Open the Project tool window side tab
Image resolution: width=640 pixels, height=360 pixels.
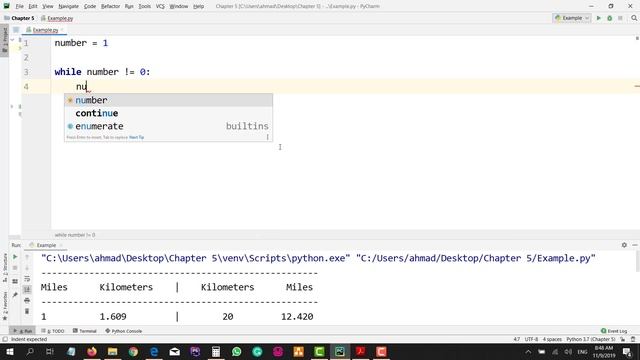click(4, 40)
